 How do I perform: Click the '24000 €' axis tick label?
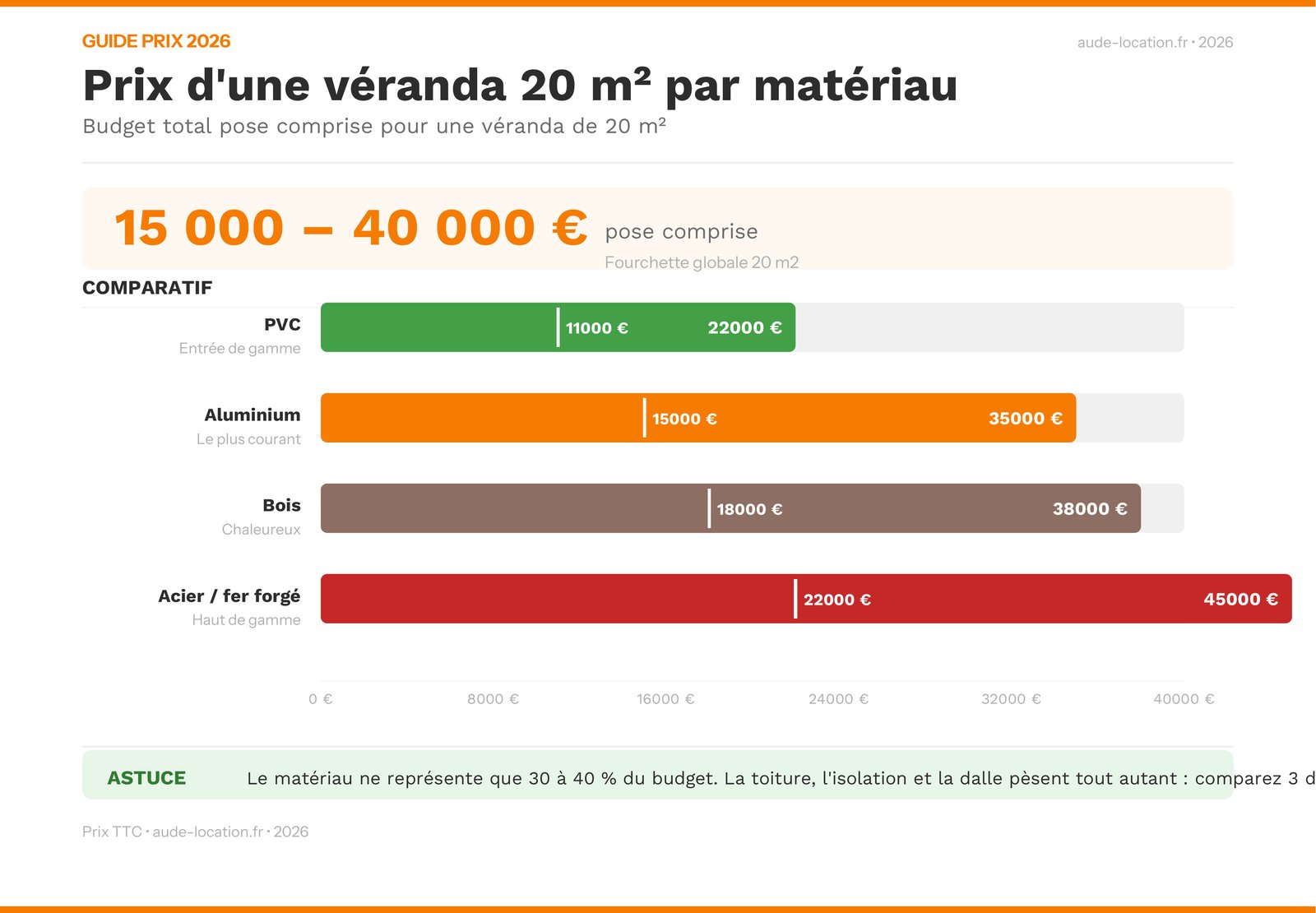839,699
